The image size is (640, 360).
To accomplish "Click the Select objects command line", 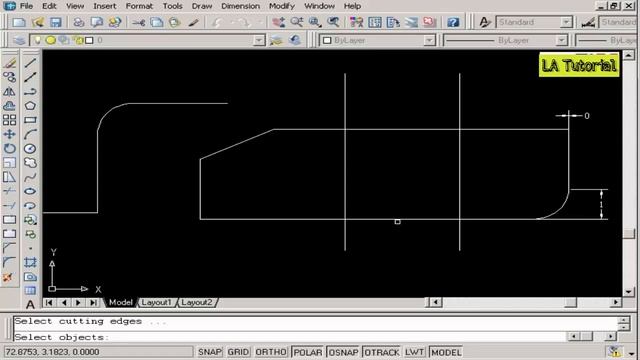I will pyautogui.click(x=290, y=337).
